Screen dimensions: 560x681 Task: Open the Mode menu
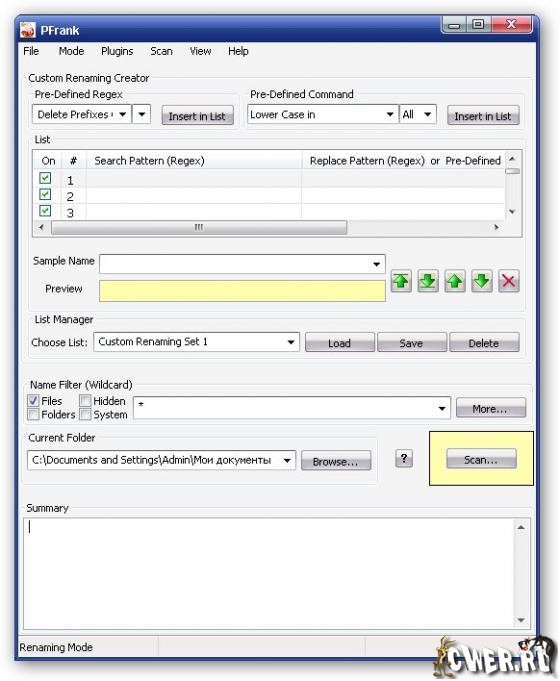click(71, 51)
